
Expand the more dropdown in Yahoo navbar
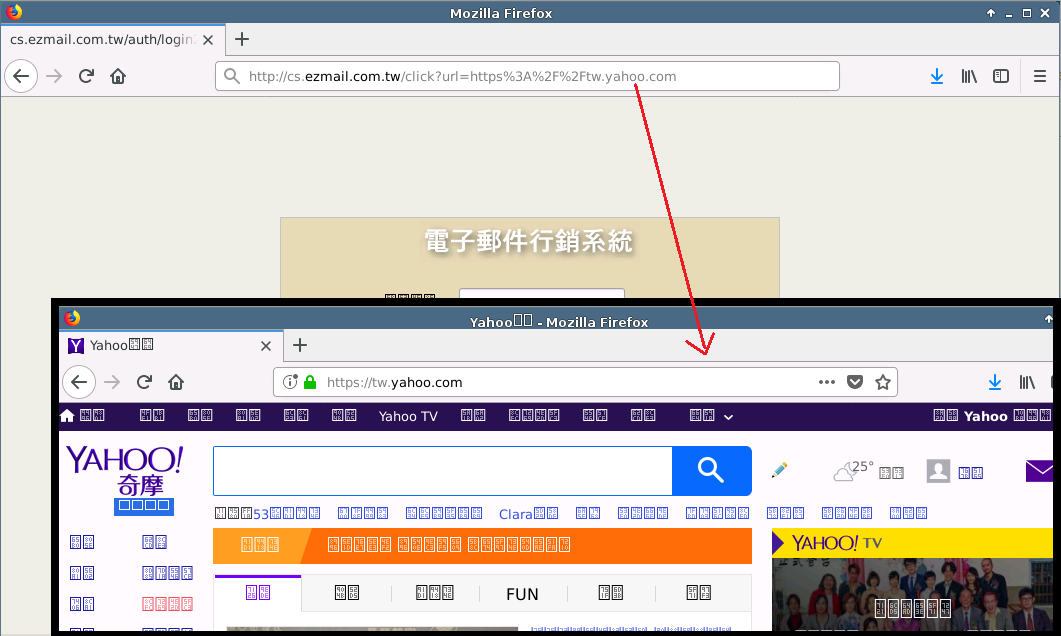tap(728, 417)
